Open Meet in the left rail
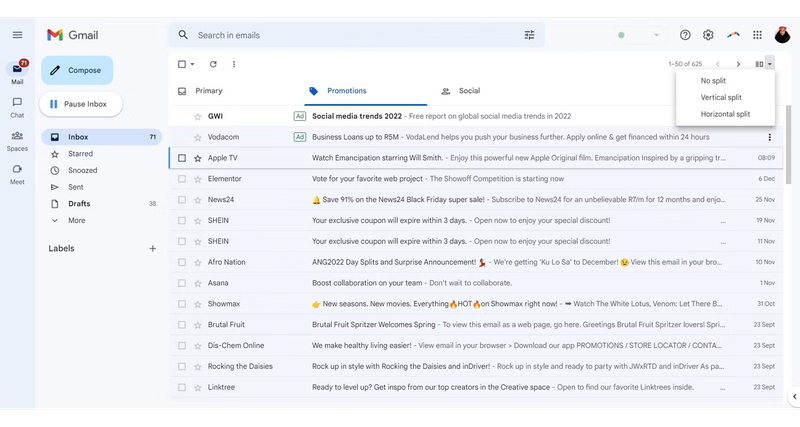The height and width of the screenshot is (427, 800). click(17, 174)
